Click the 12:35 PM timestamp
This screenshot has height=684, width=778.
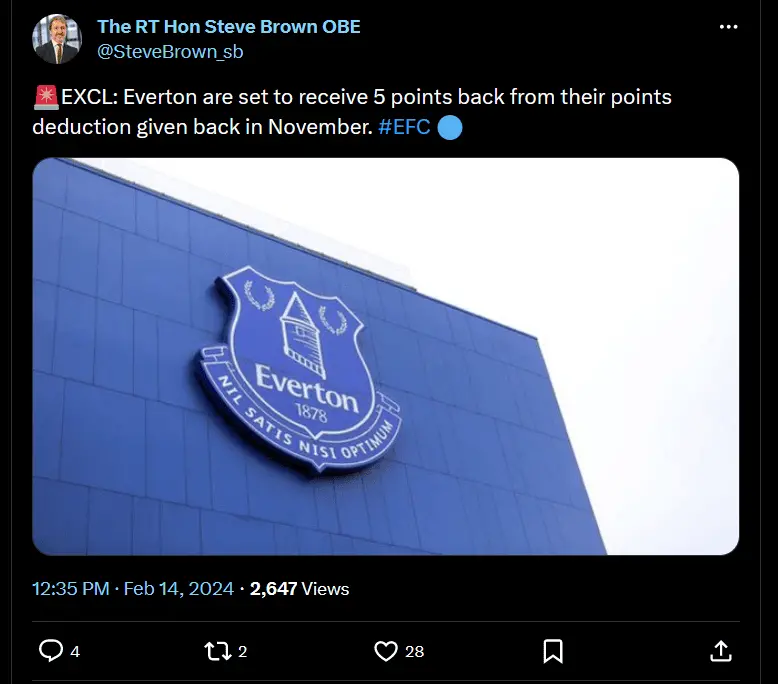point(70,589)
